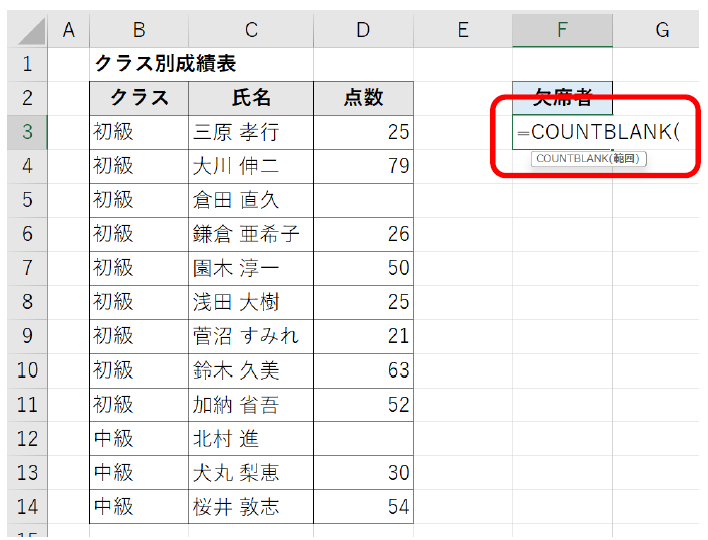The image size is (708, 540).
Task: Click the COUNTBLANK formula cell F3
Action: (x=562, y=132)
